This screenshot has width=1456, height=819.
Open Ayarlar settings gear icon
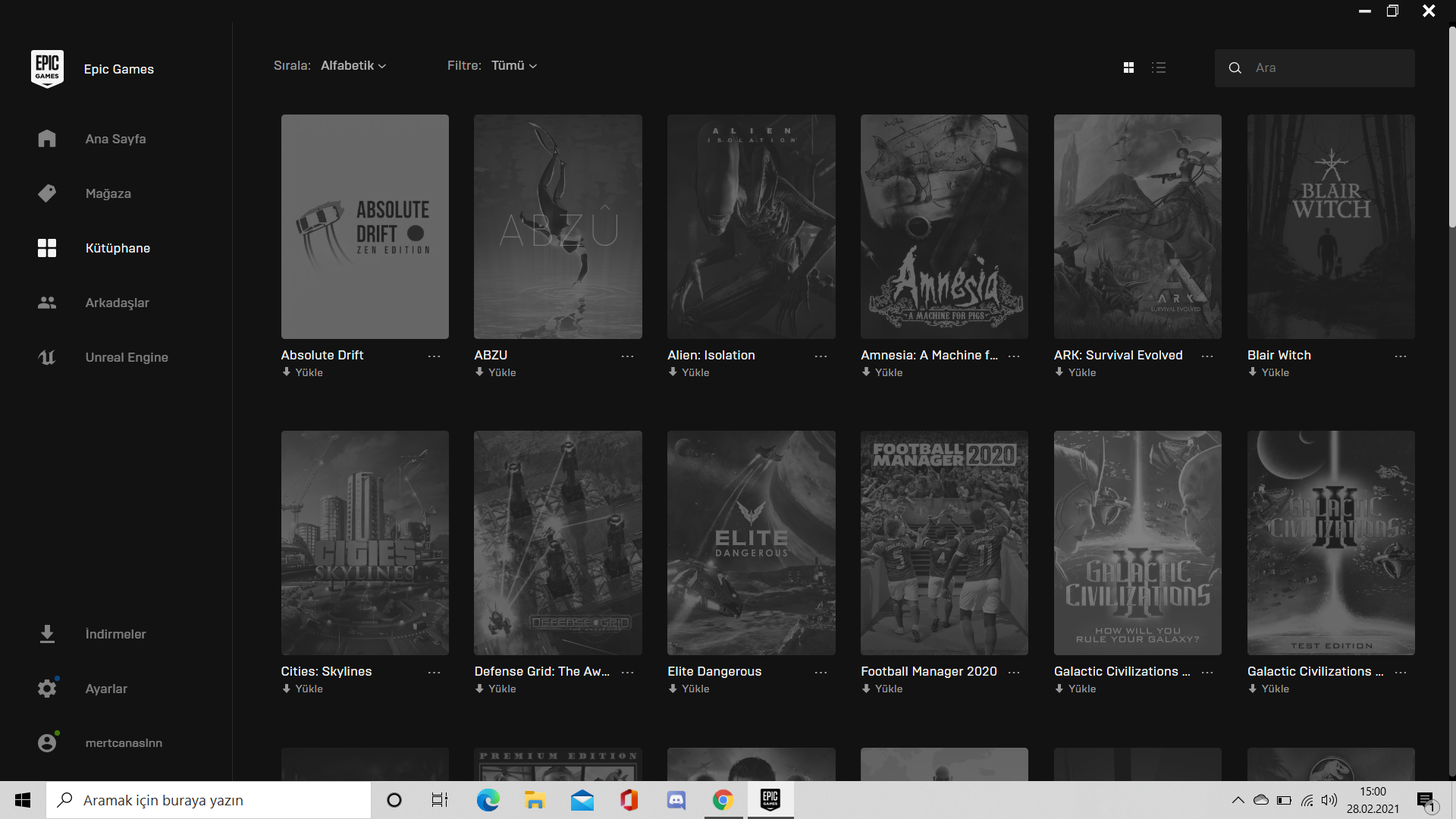point(47,689)
